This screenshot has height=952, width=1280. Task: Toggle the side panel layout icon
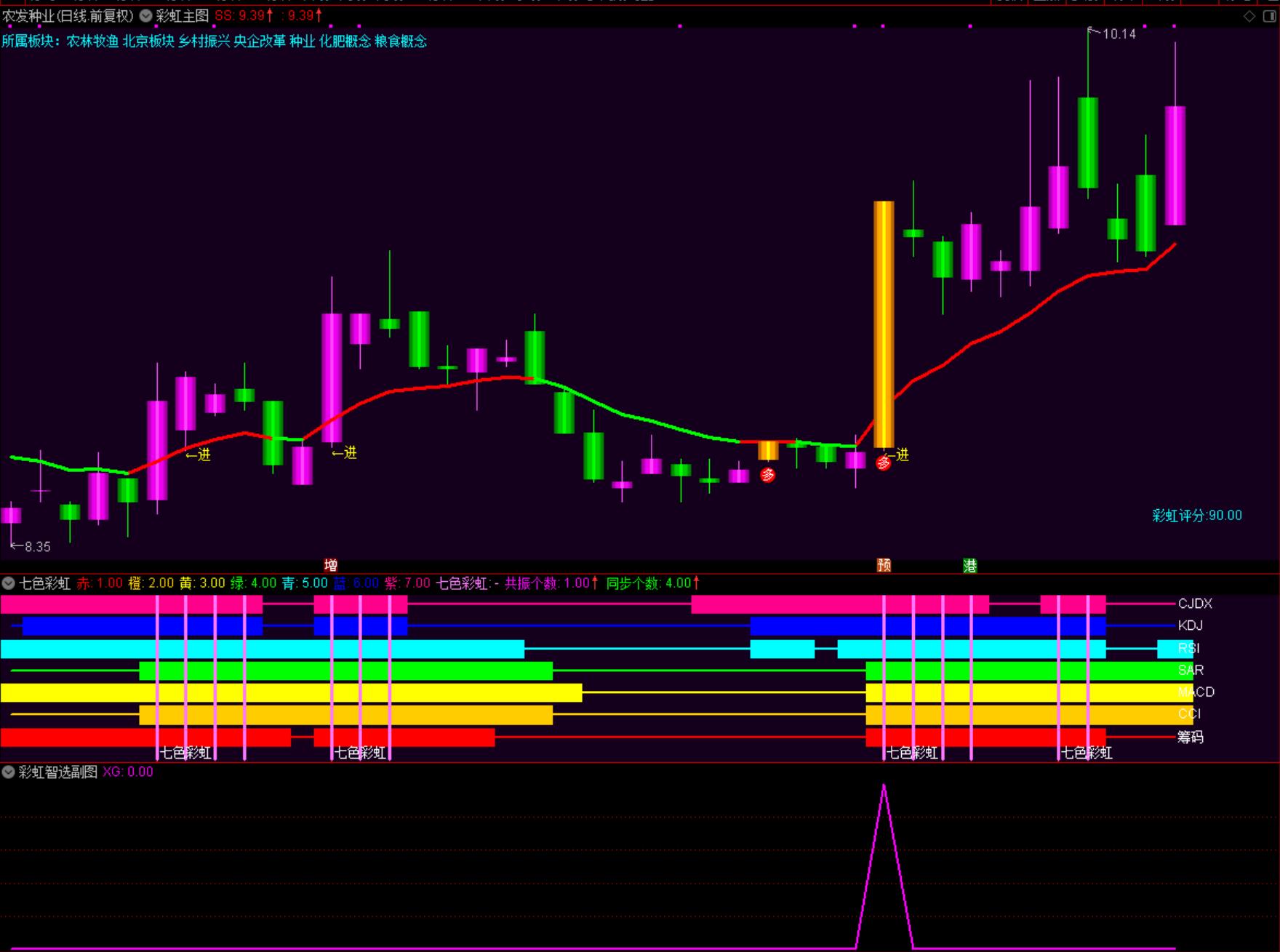click(x=1269, y=16)
